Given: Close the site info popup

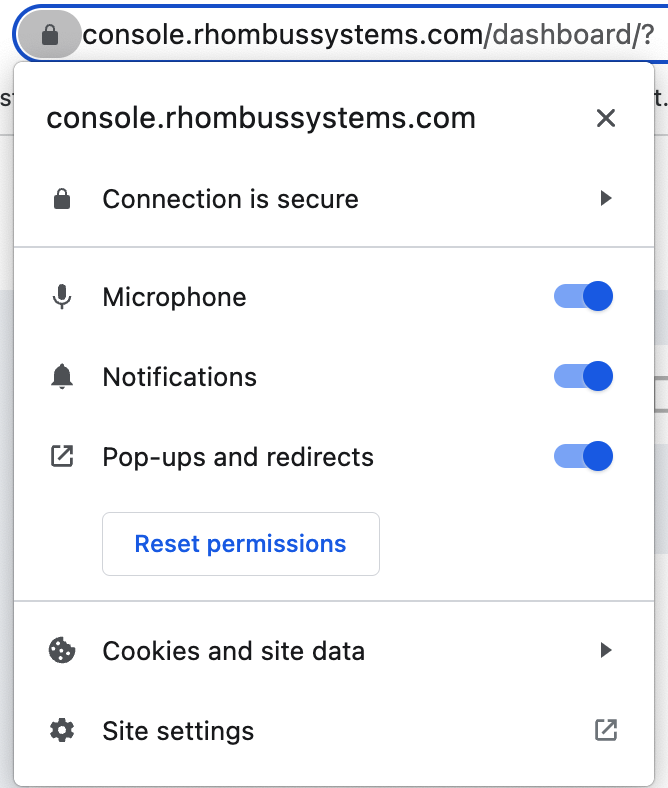Looking at the screenshot, I should pos(606,119).
